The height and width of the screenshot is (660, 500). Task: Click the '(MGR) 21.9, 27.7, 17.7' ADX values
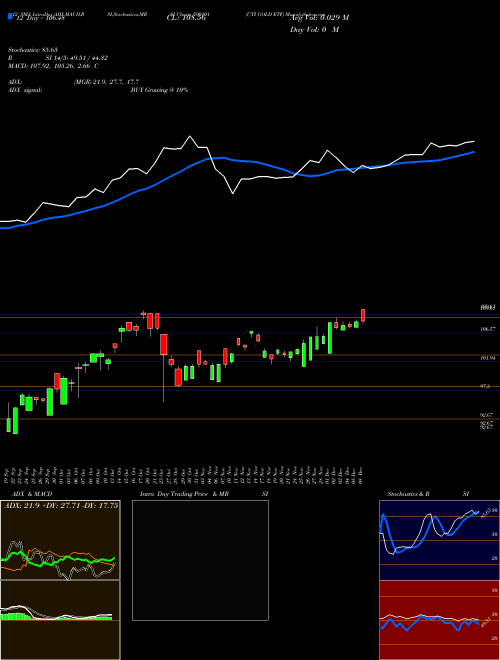point(106,82)
